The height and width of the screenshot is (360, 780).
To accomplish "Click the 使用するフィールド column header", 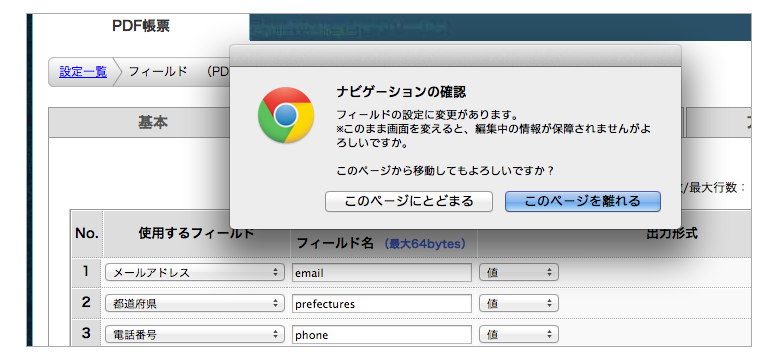I will point(196,233).
